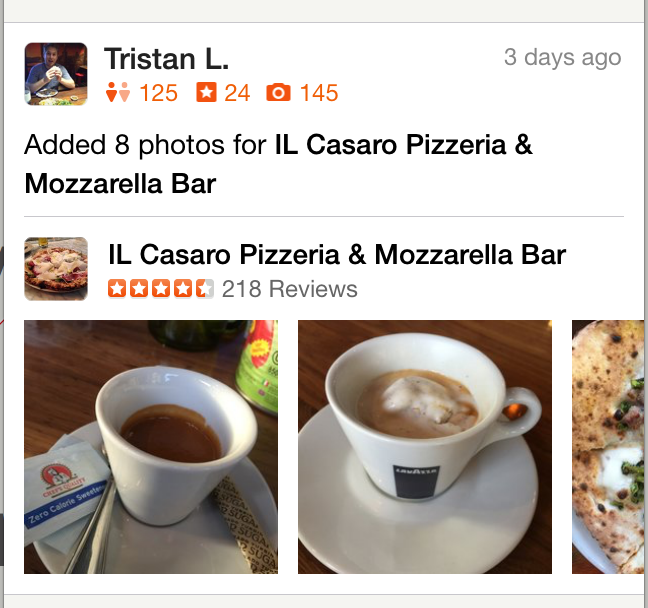The image size is (648, 608).
Task: Open the 218 Reviews link
Action: (x=290, y=289)
